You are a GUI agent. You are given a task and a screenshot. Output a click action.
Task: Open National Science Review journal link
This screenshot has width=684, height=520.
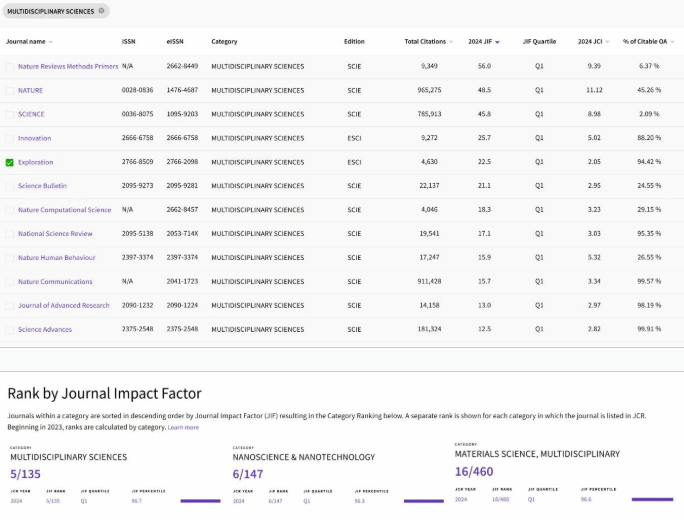[55, 233]
